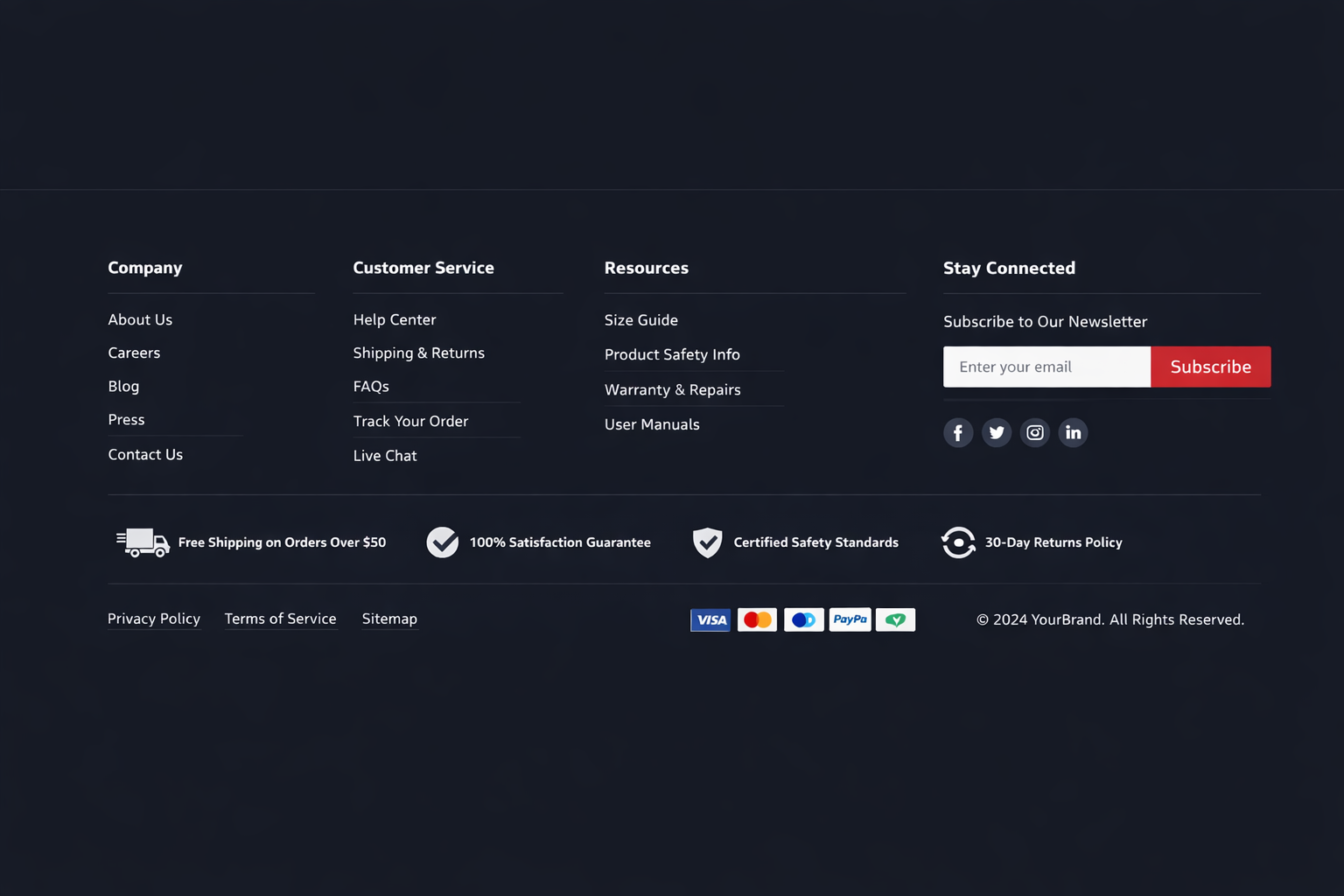Click the PayPal payment badge
This screenshot has height=896, width=1344.
pyautogui.click(x=850, y=619)
